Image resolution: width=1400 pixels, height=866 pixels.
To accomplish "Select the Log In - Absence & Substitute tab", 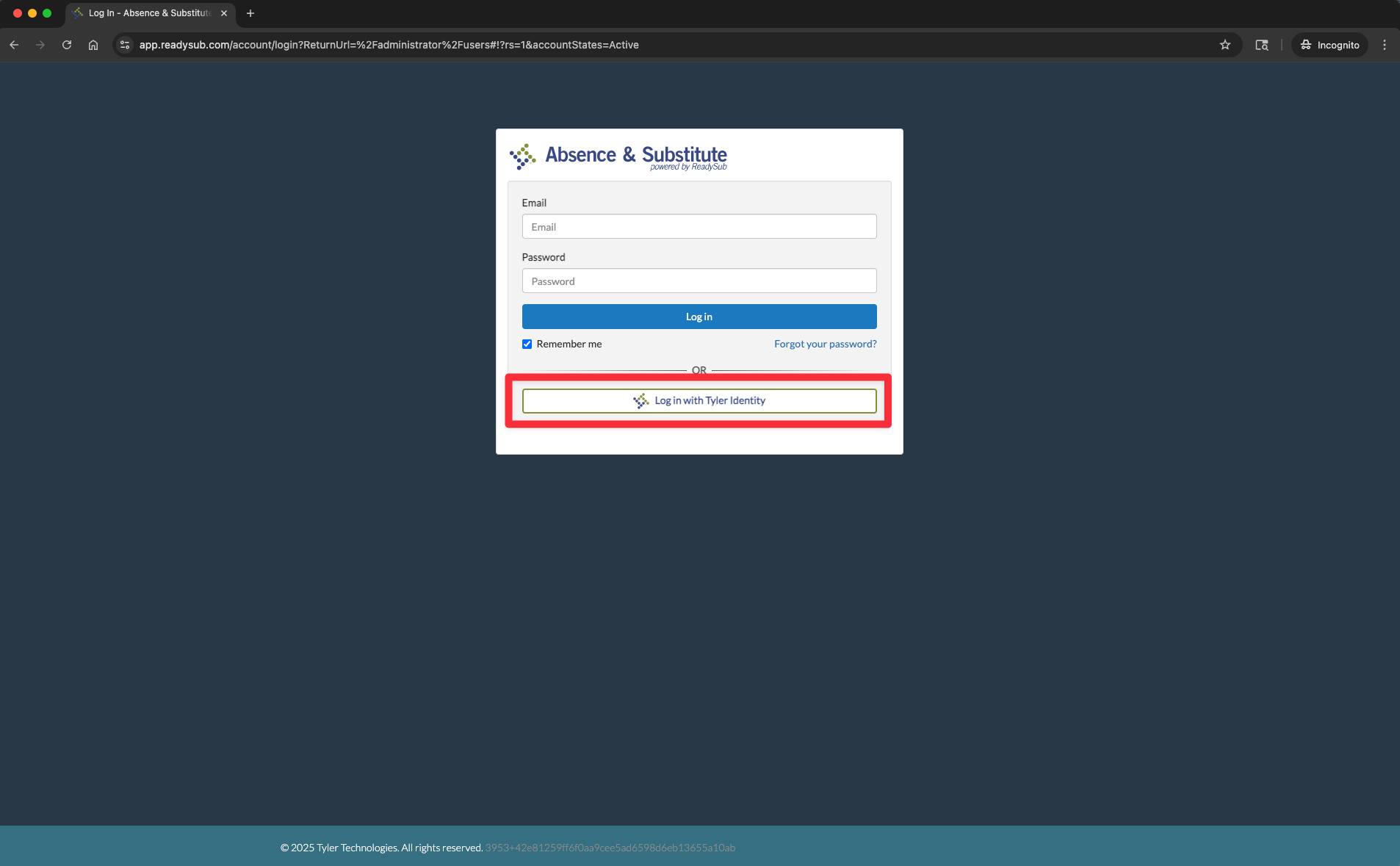I will [x=150, y=13].
